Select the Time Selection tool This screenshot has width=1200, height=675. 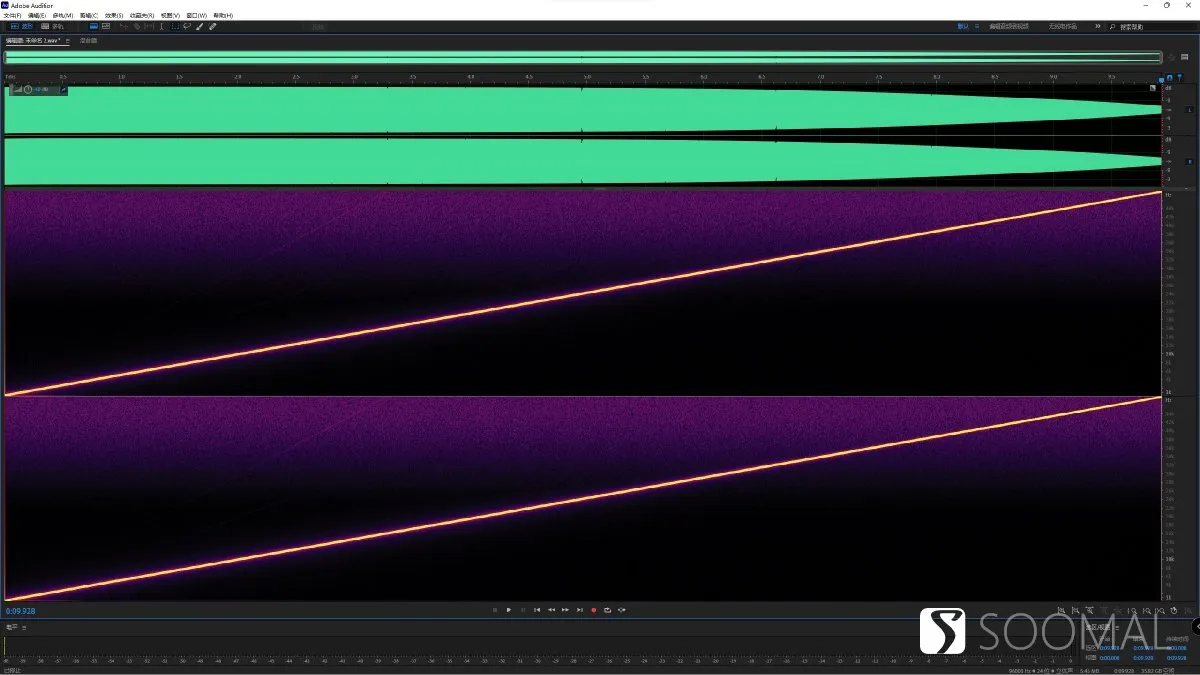point(162,27)
